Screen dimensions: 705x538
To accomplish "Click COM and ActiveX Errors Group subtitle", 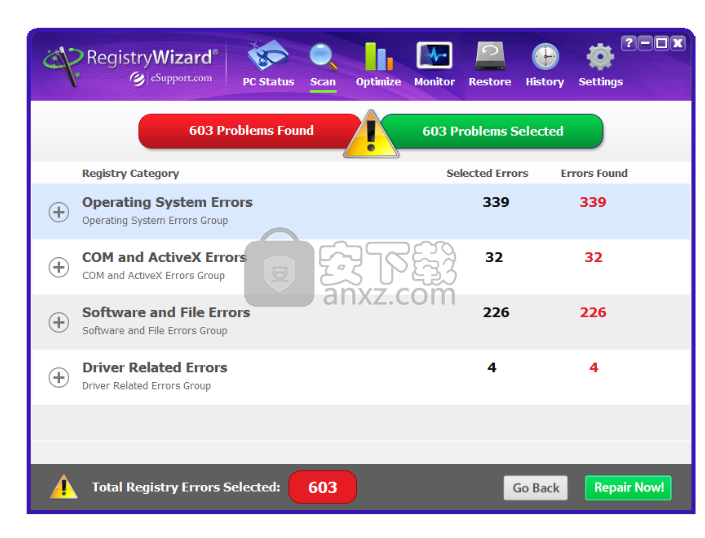I will pyautogui.click(x=153, y=276).
